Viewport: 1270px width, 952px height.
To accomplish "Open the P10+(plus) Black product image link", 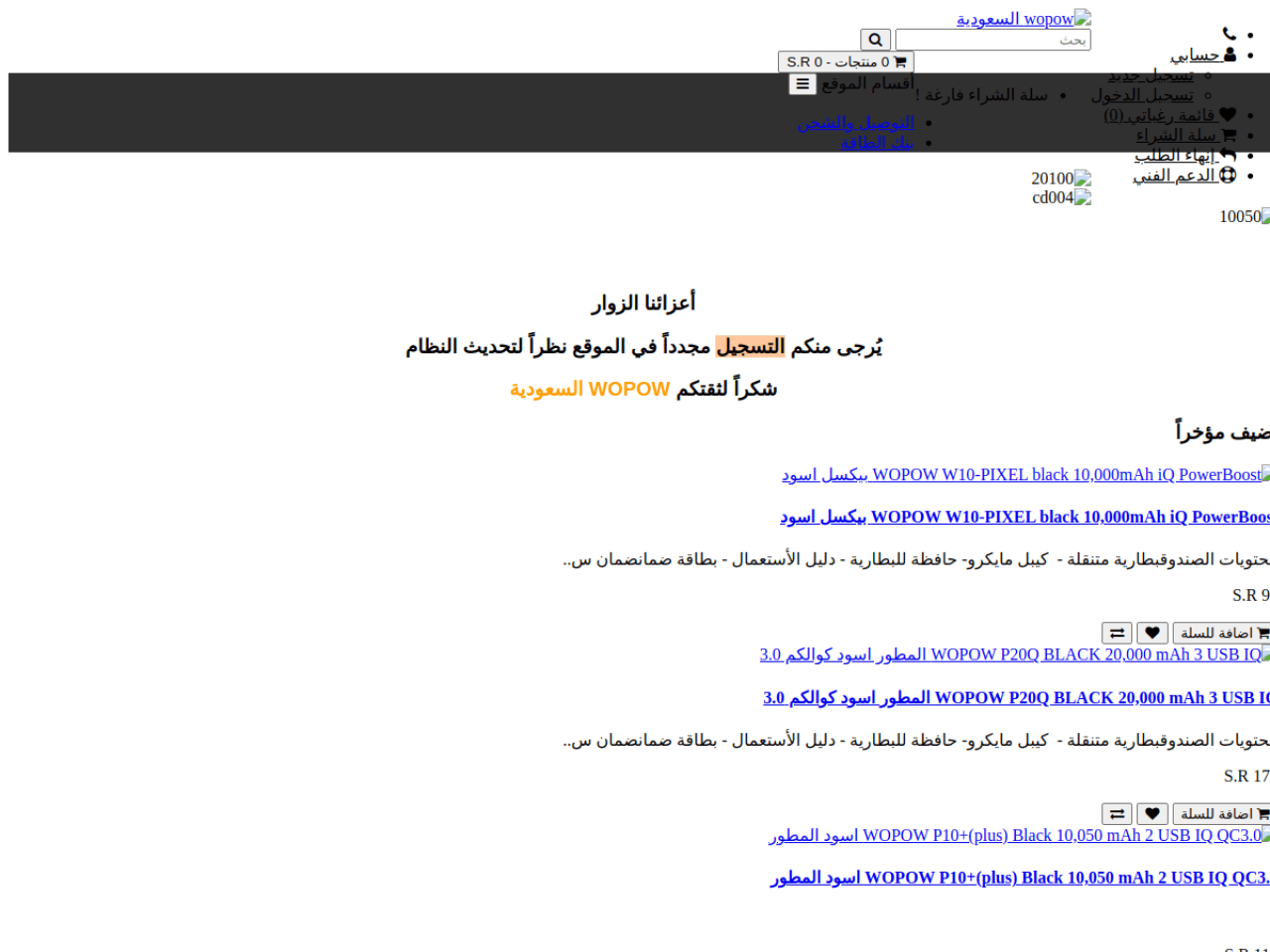I will point(1019,835).
